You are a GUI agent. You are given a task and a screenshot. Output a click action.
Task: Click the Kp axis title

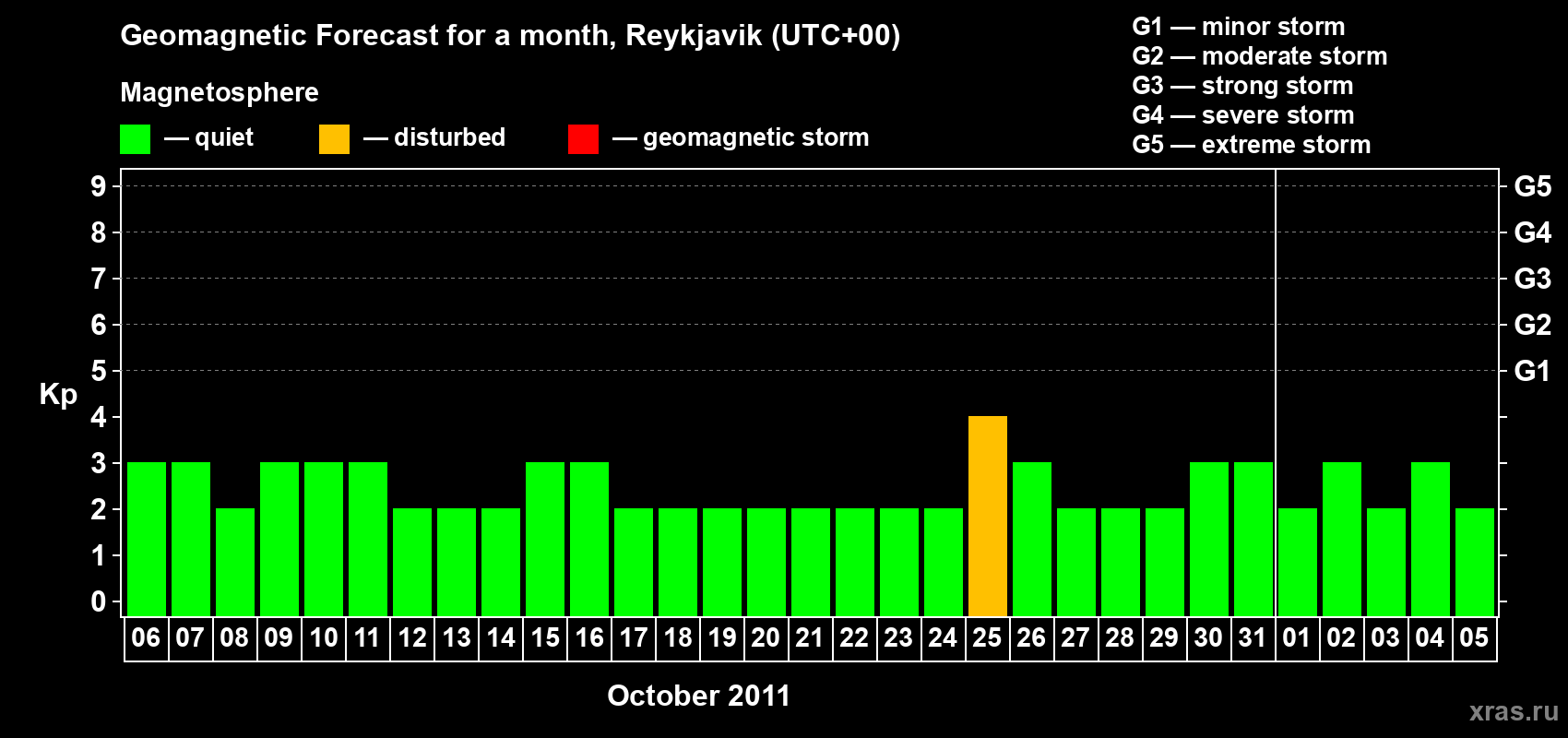pyautogui.click(x=58, y=395)
